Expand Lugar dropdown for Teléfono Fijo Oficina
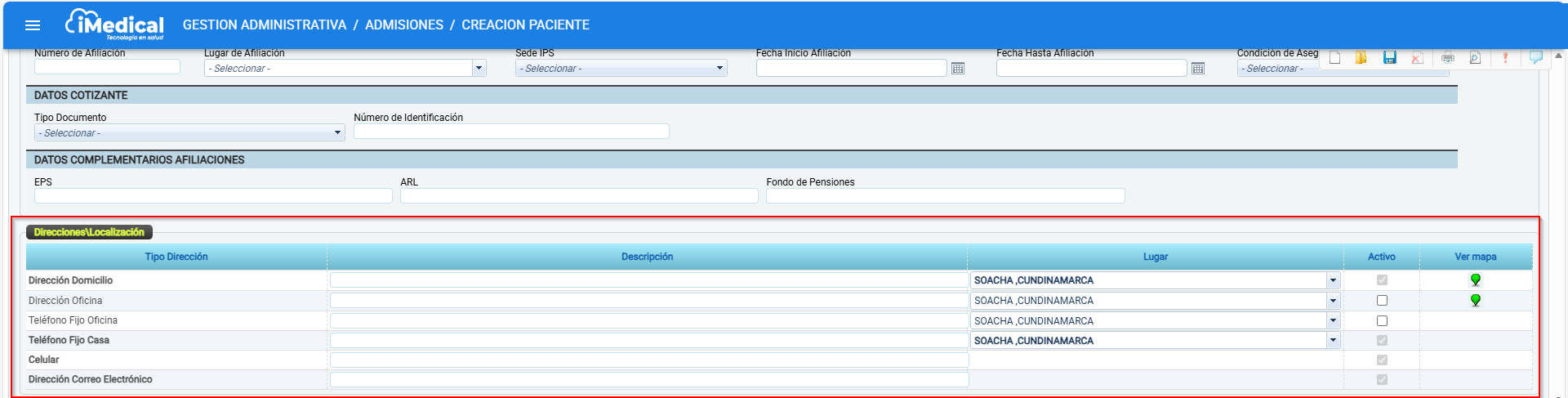The width and height of the screenshot is (1568, 398). click(1333, 321)
